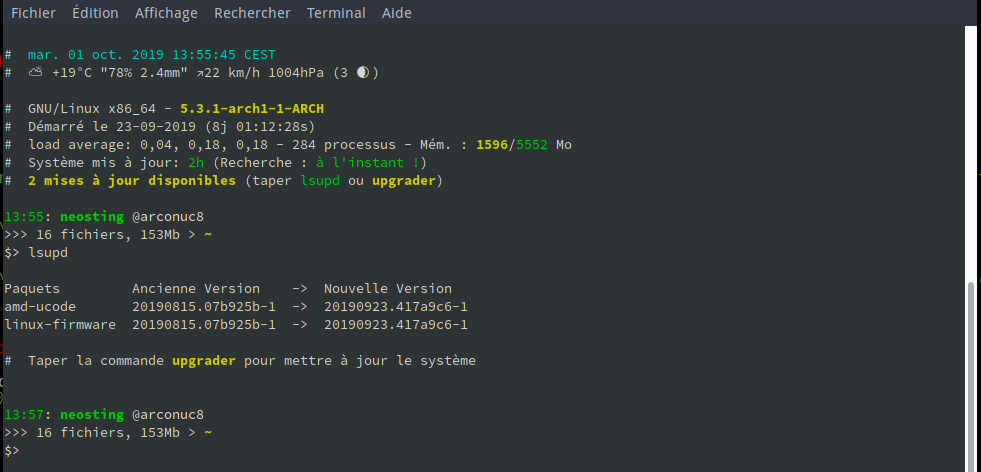Click the memory value '1596'
This screenshot has height=472, width=981.
492,145
